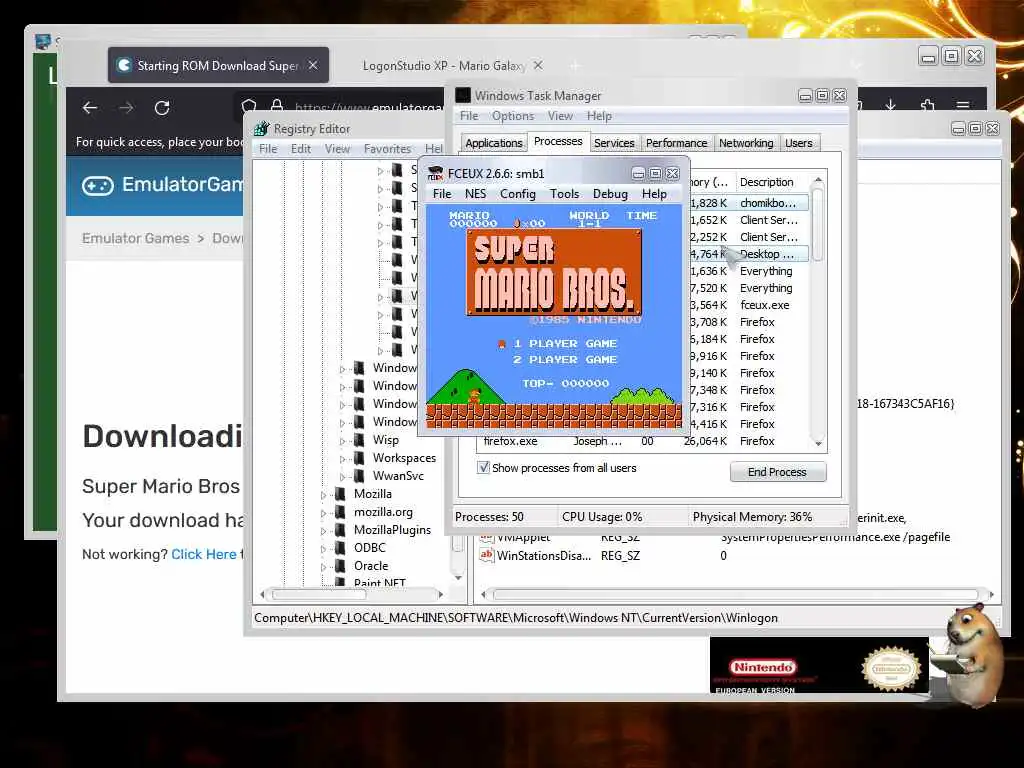This screenshot has width=1024, height=768.
Task: Click the Nintendo European Version image
Action: (819, 665)
